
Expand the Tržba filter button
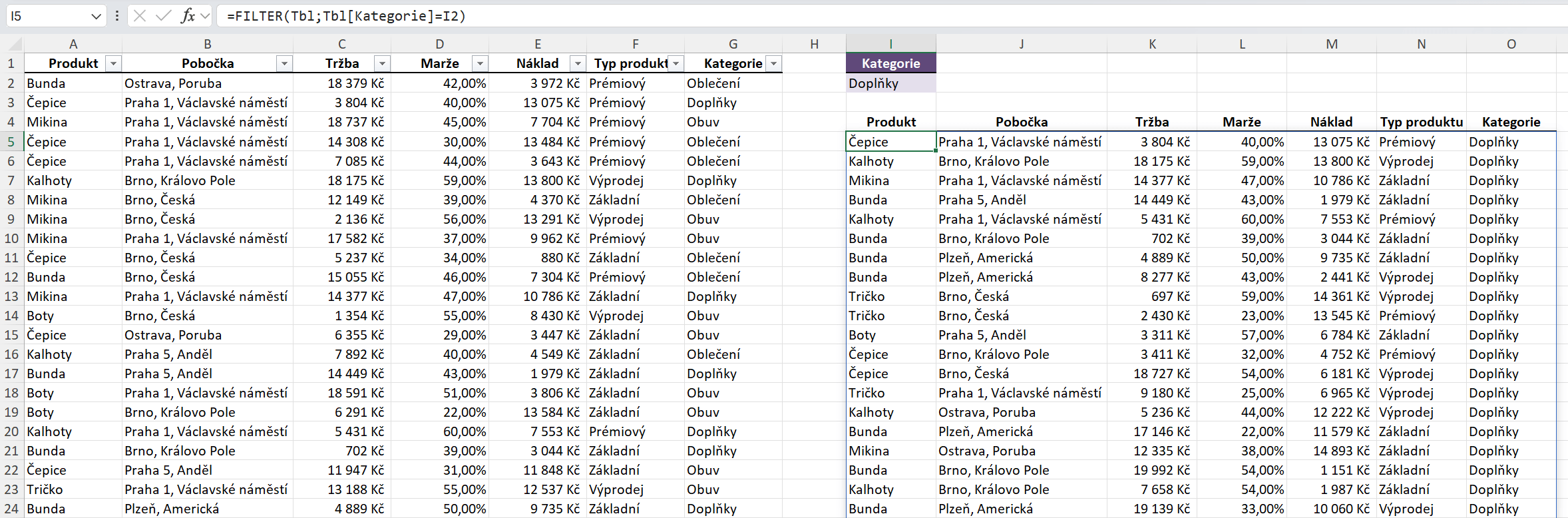382,64
